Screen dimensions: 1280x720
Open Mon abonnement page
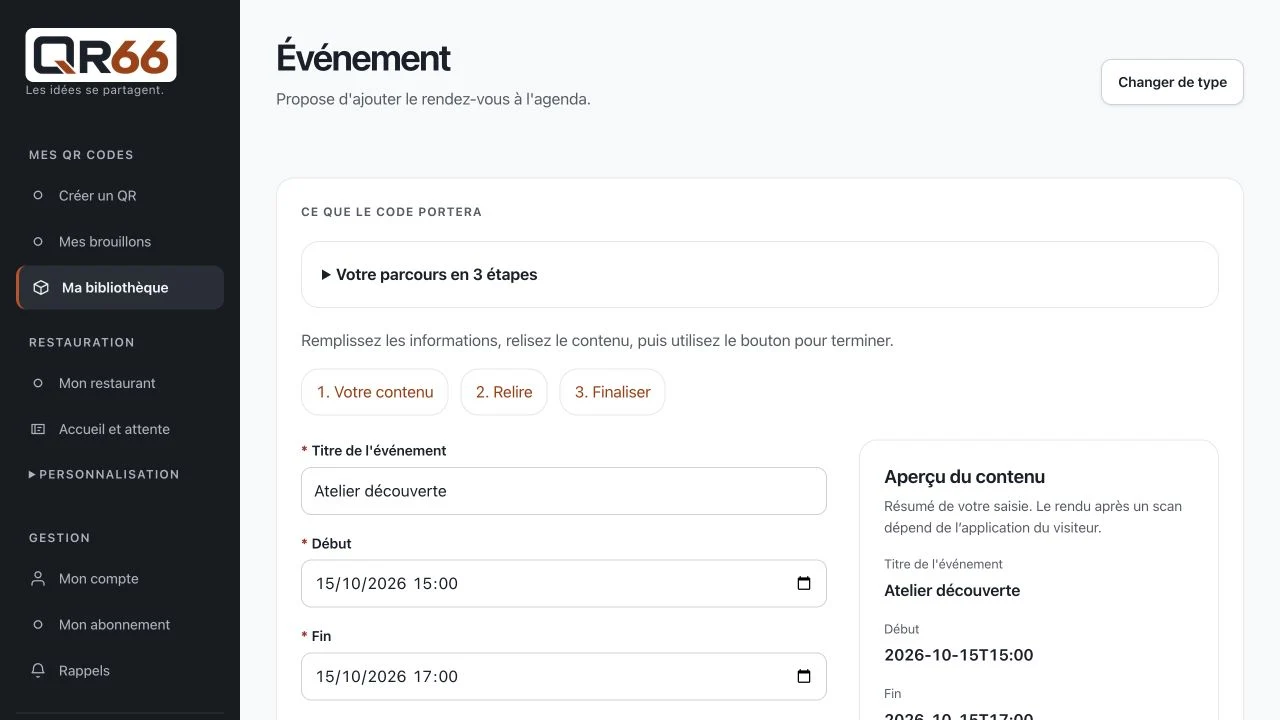tap(120, 625)
